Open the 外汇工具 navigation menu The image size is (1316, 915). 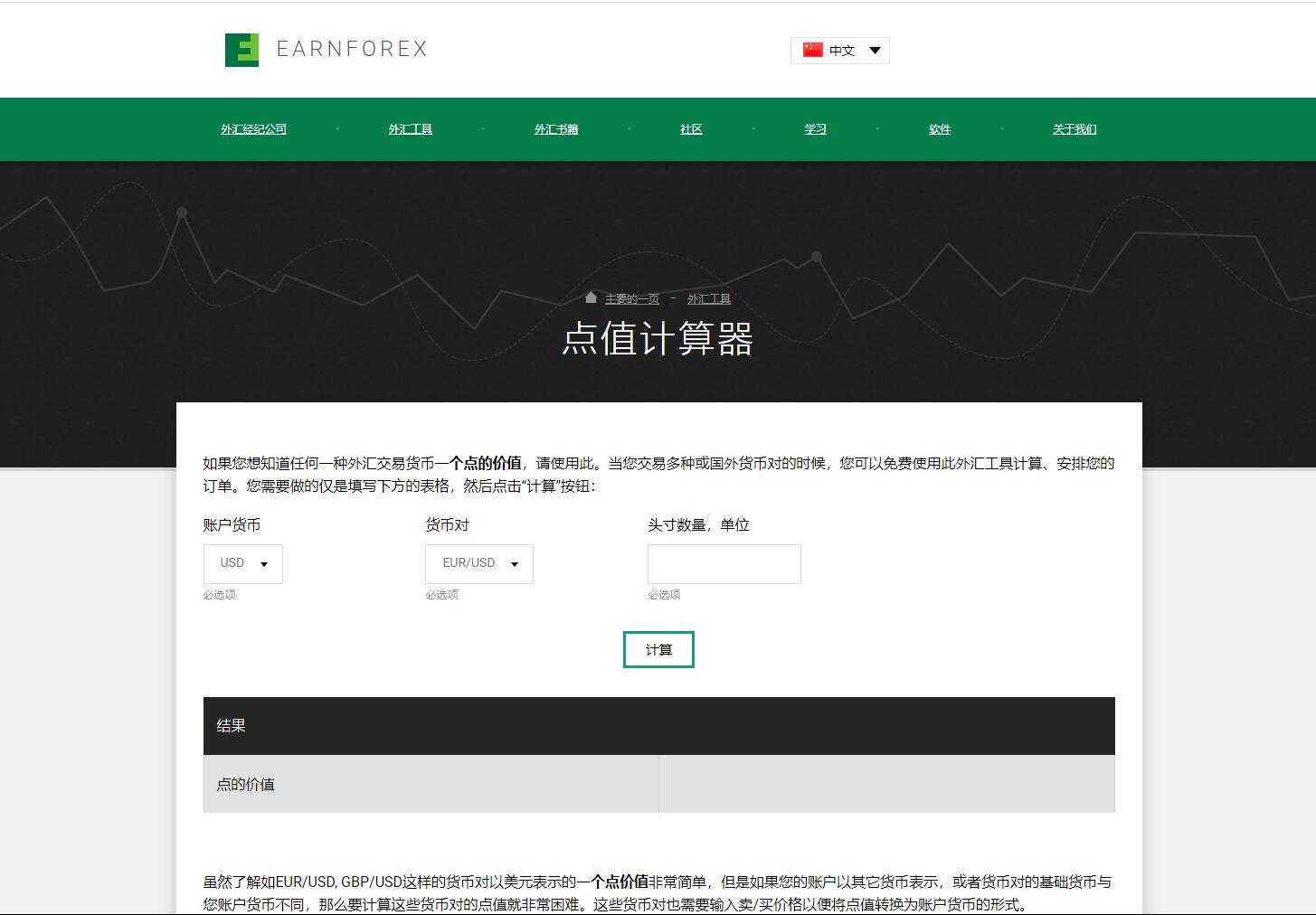point(410,129)
